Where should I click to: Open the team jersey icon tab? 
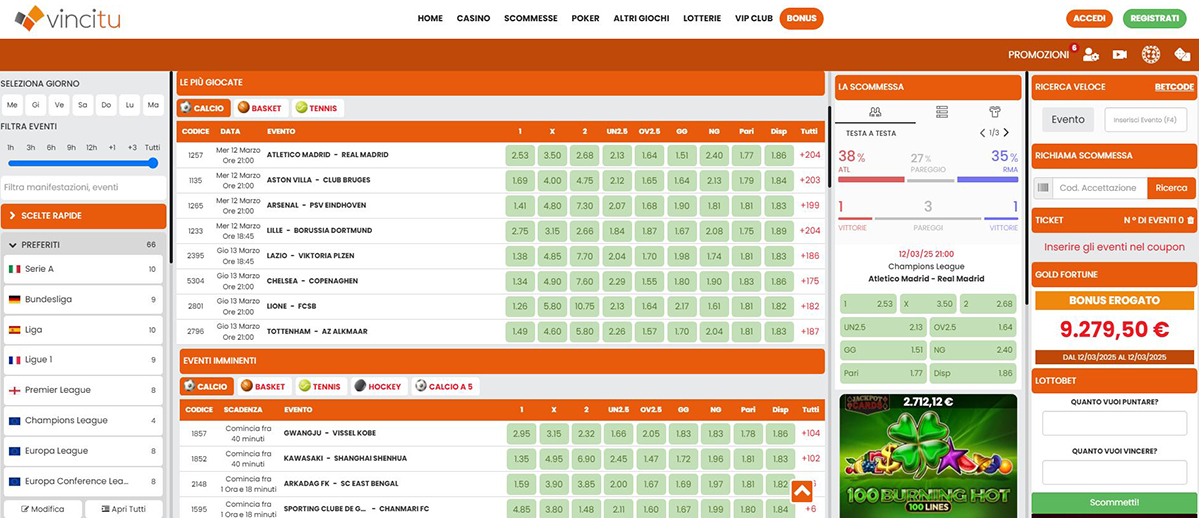coord(994,112)
